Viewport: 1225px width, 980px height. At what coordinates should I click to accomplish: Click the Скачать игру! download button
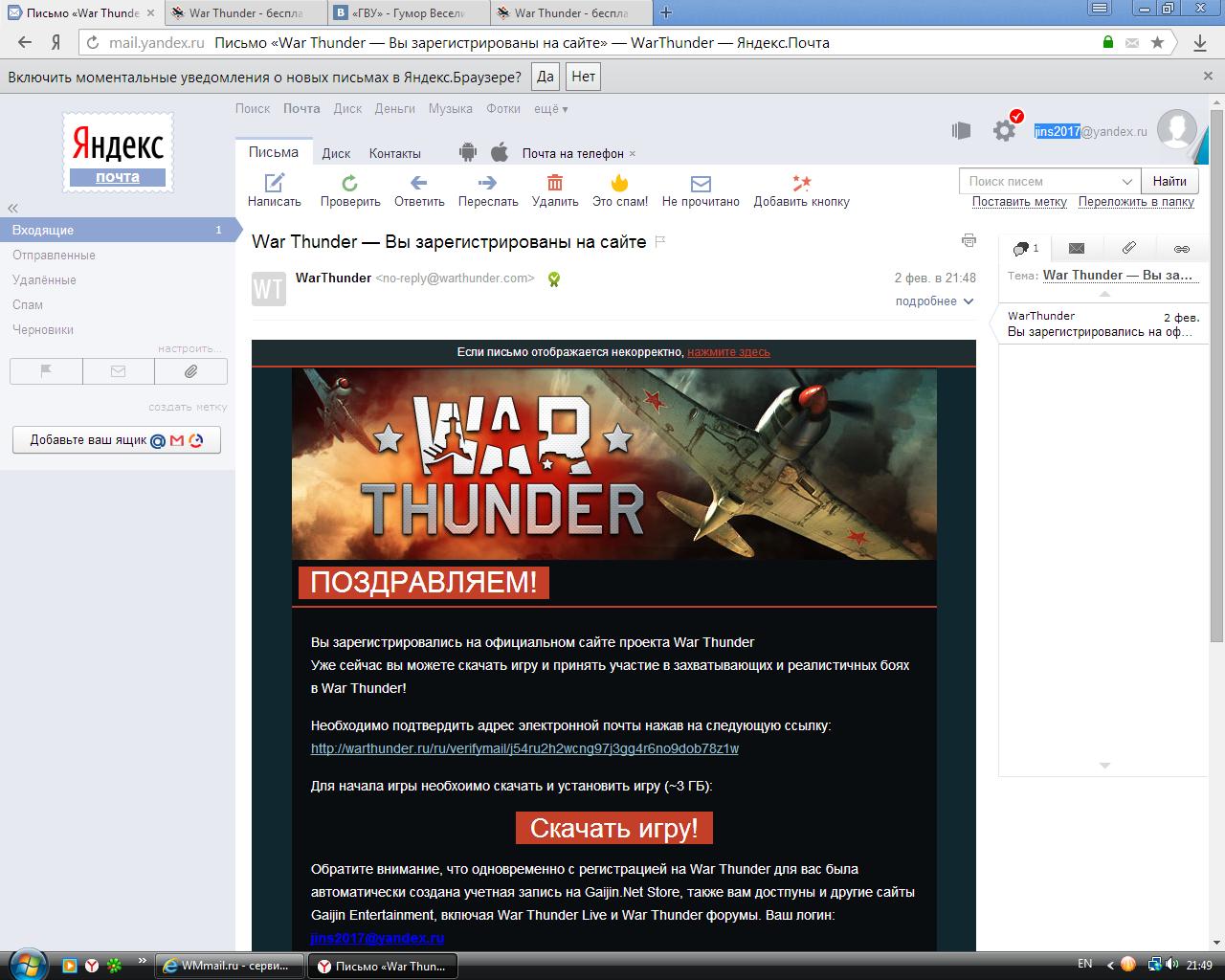[x=614, y=828]
